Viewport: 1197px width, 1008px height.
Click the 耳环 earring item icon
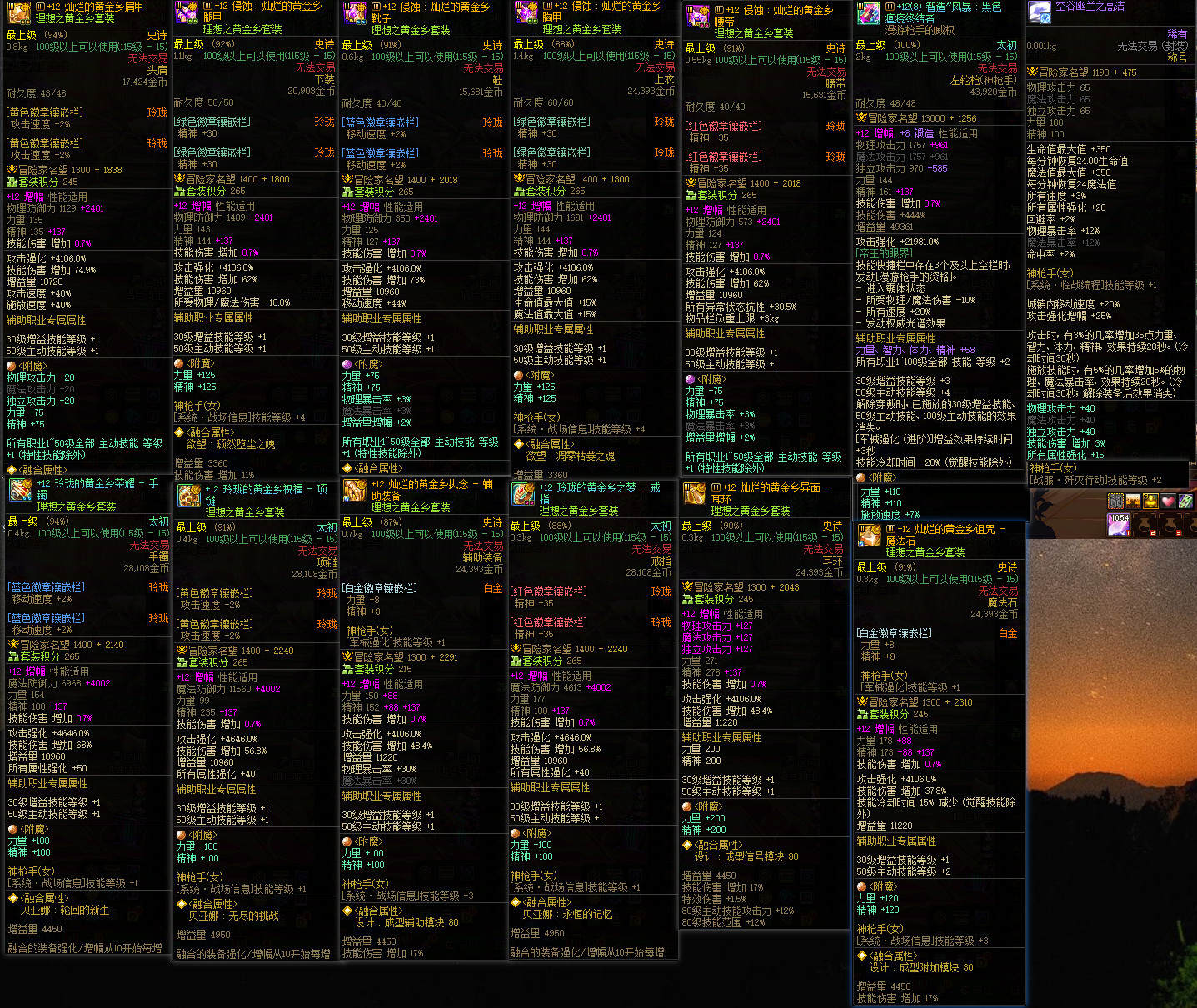(695, 492)
